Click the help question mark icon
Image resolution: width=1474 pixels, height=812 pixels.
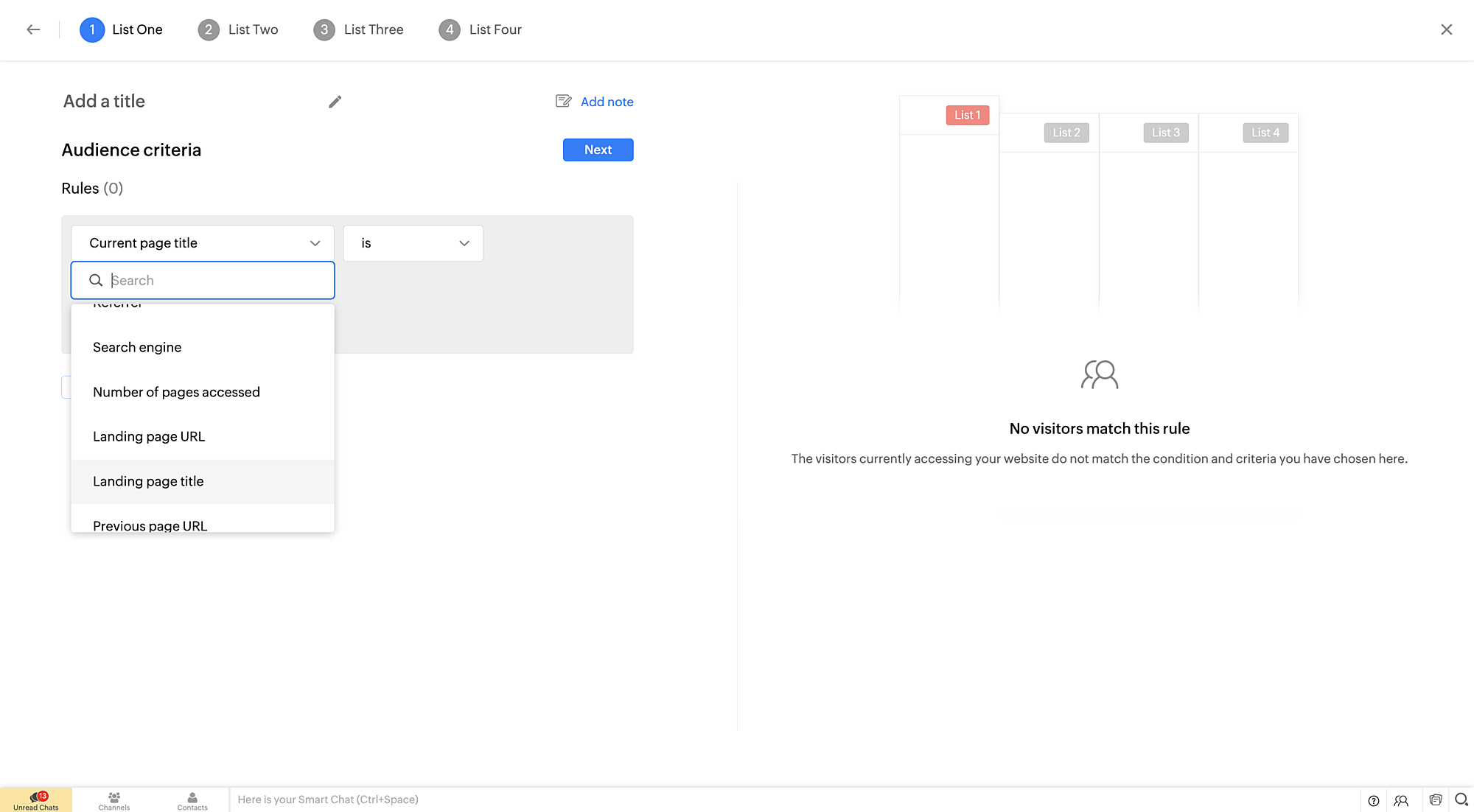1373,800
